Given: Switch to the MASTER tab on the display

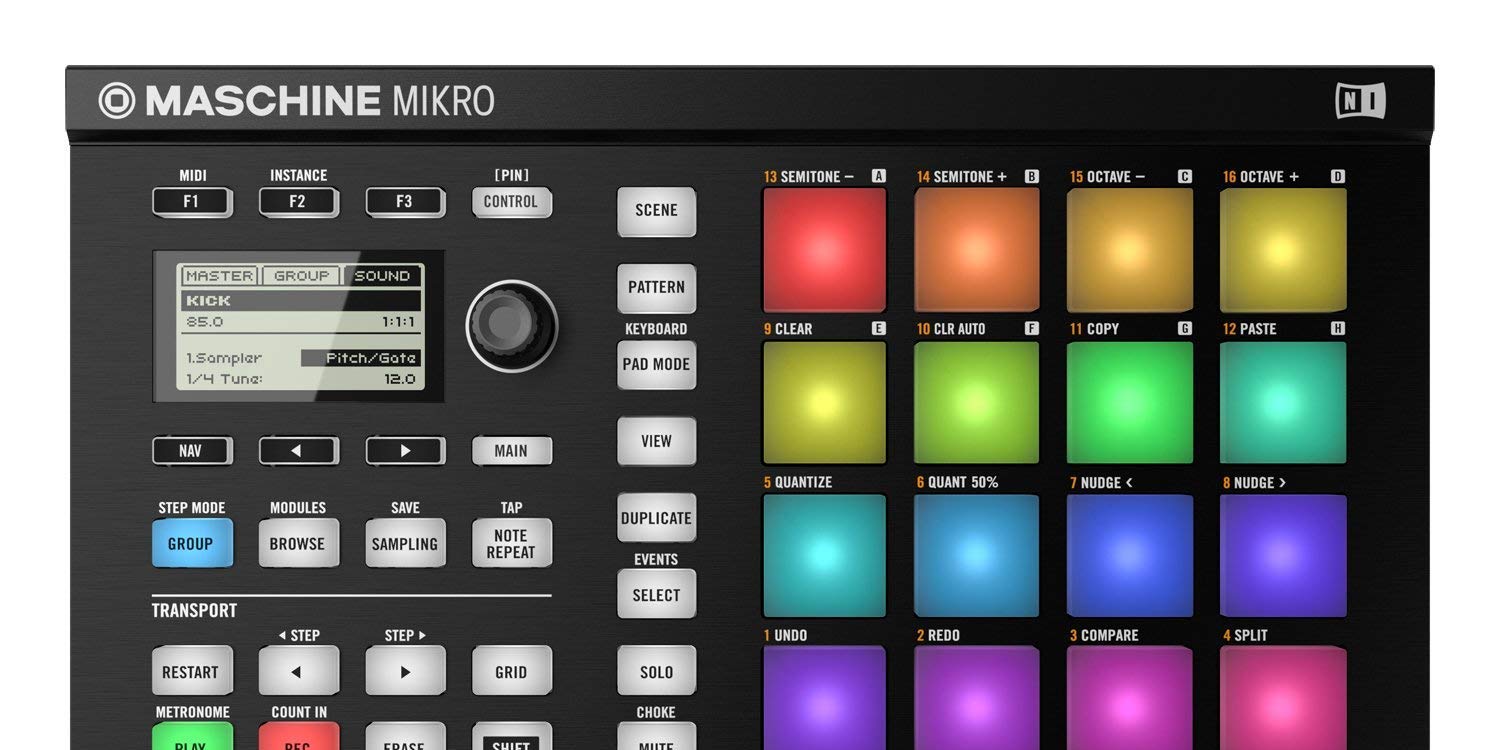Looking at the screenshot, I should tap(218, 275).
